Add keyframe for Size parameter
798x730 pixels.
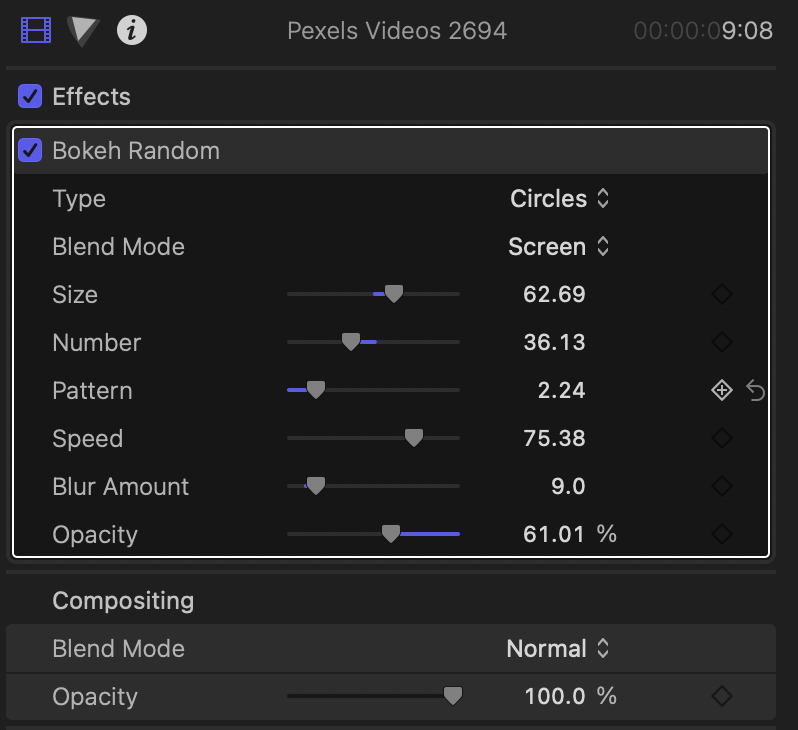coord(722,294)
